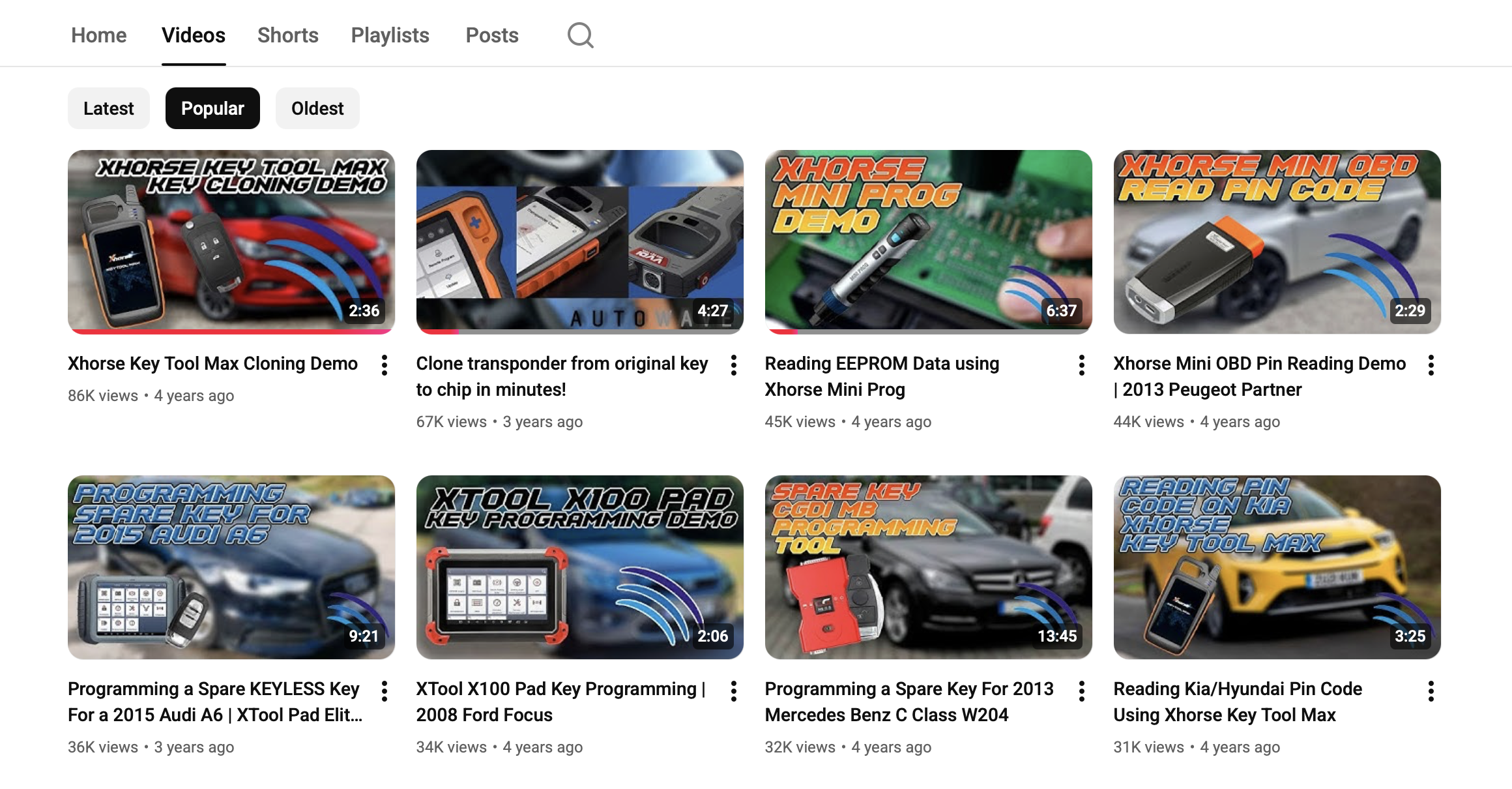Image resolution: width=1512 pixels, height=789 pixels.
Task: Switch sorting to Oldest
Action: point(317,108)
